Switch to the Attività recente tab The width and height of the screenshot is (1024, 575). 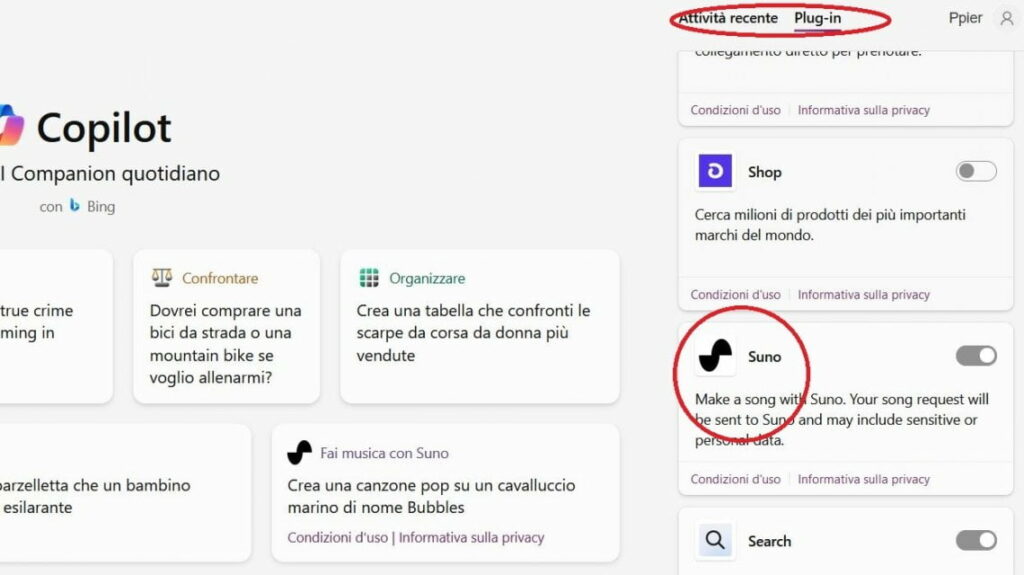pyautogui.click(x=728, y=18)
